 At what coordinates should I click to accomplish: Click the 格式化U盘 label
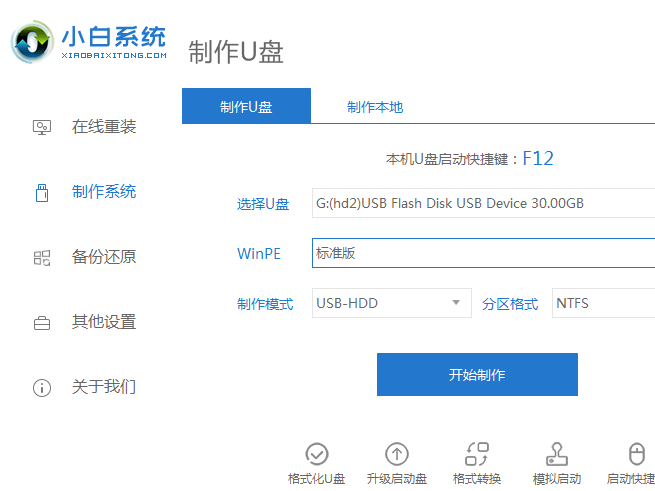[x=316, y=478]
